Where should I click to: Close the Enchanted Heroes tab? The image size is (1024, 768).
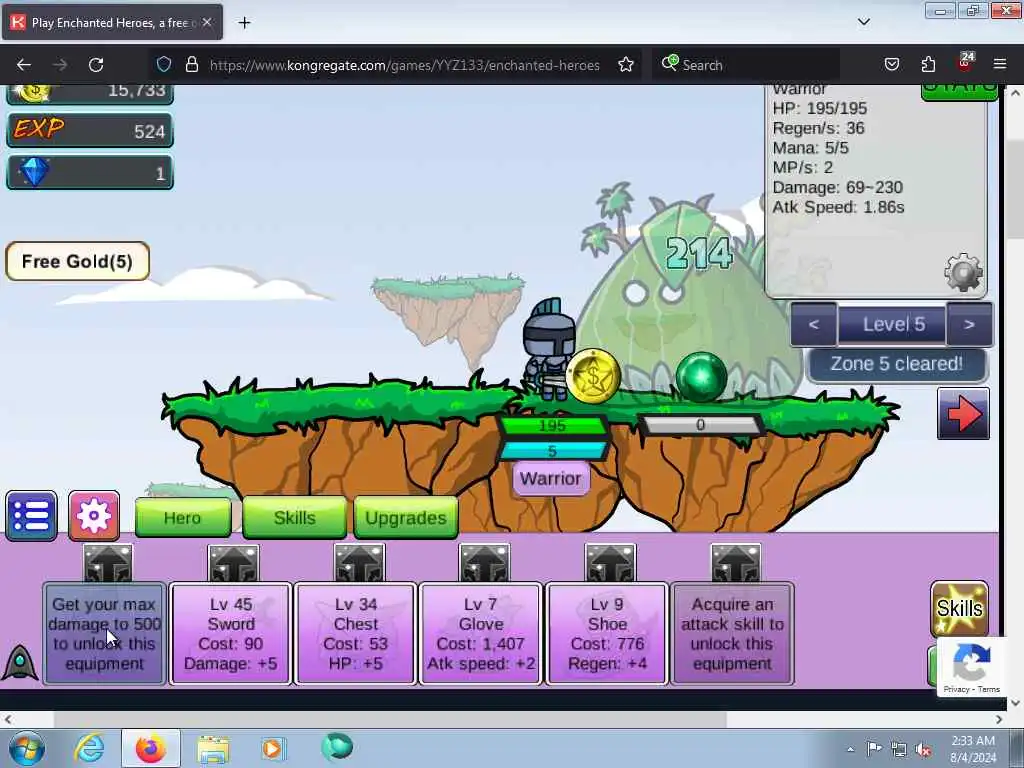tap(207, 22)
